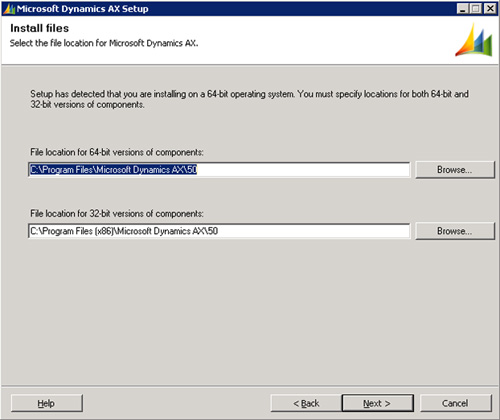Browse for the 64-bit file location

[455, 170]
